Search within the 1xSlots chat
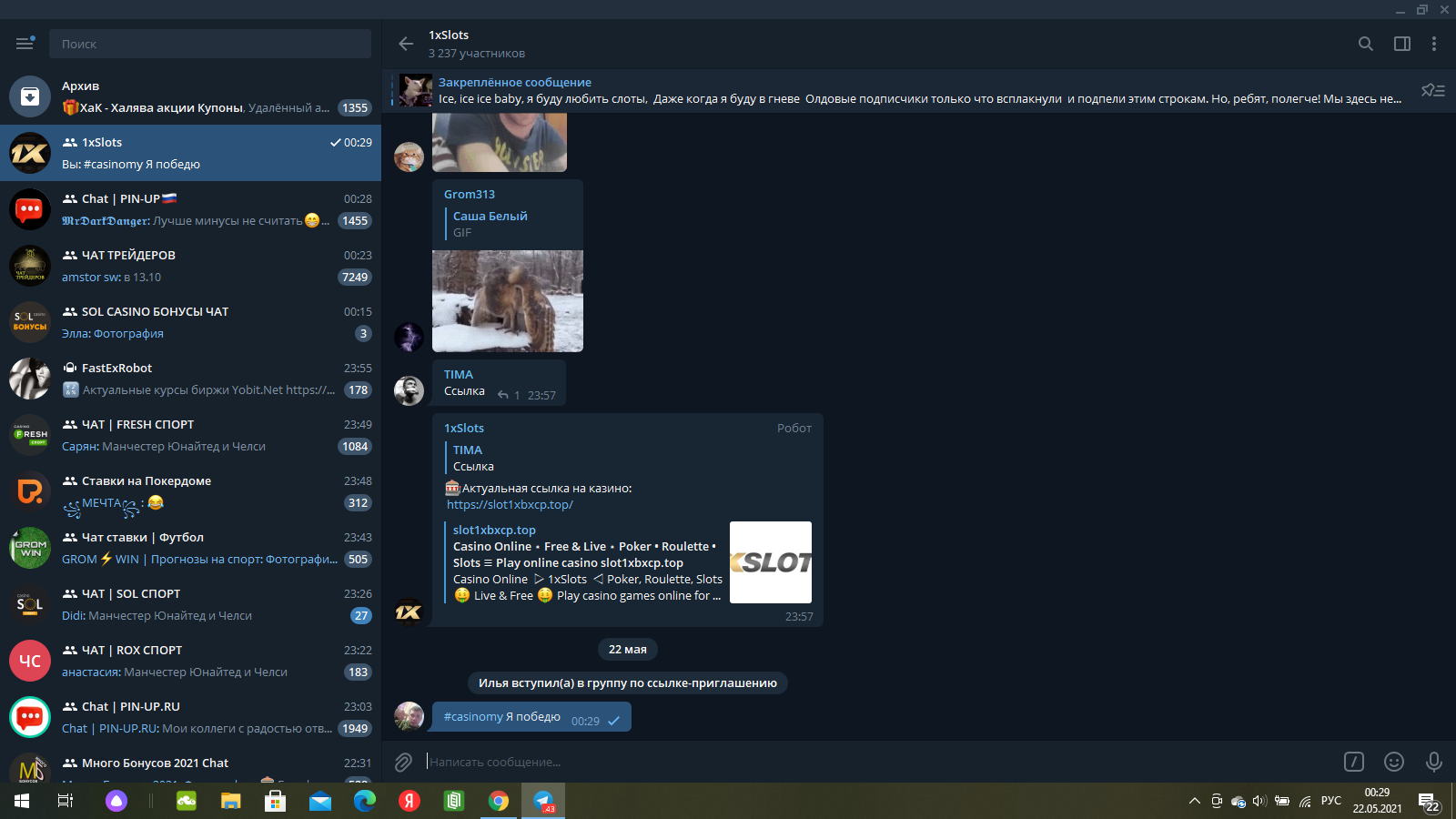Image resolution: width=1456 pixels, height=819 pixels. (1365, 44)
